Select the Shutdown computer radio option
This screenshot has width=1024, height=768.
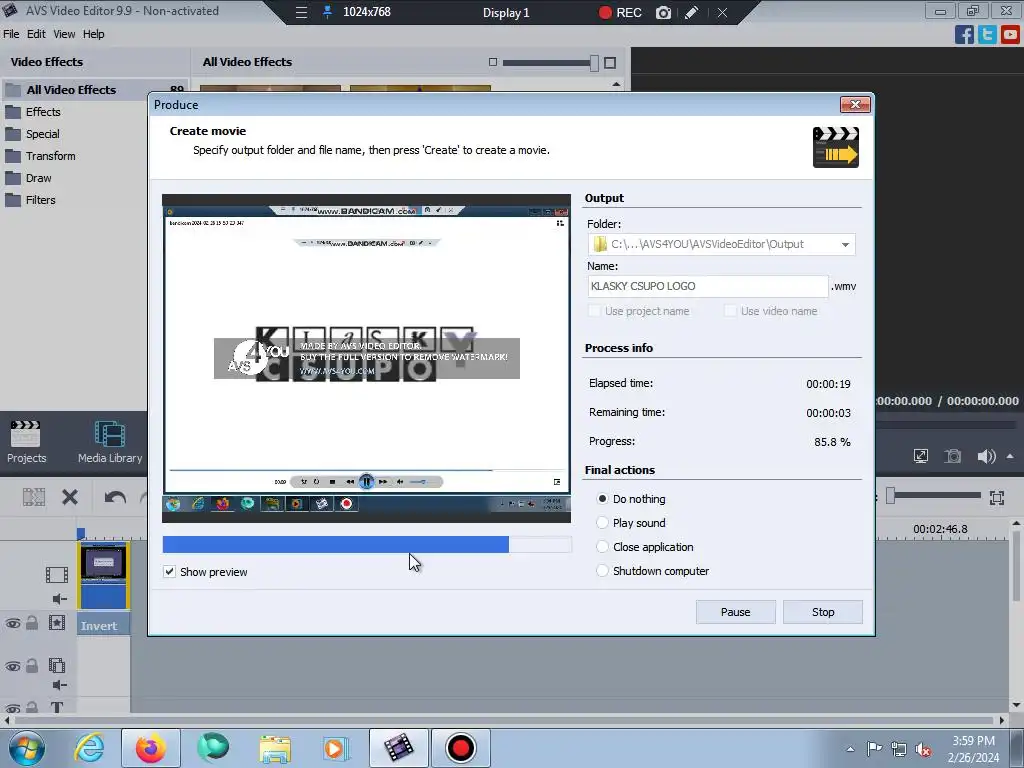pos(602,571)
